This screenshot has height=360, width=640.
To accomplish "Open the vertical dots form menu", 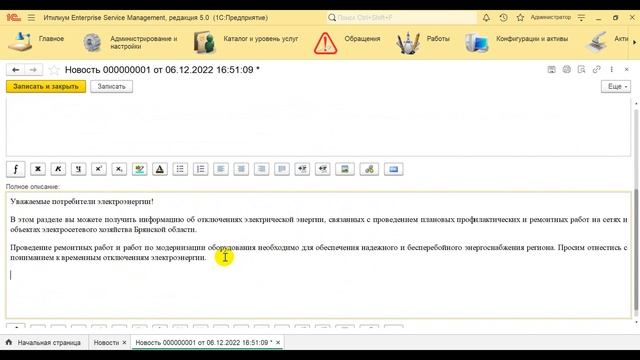I will click(x=611, y=69).
